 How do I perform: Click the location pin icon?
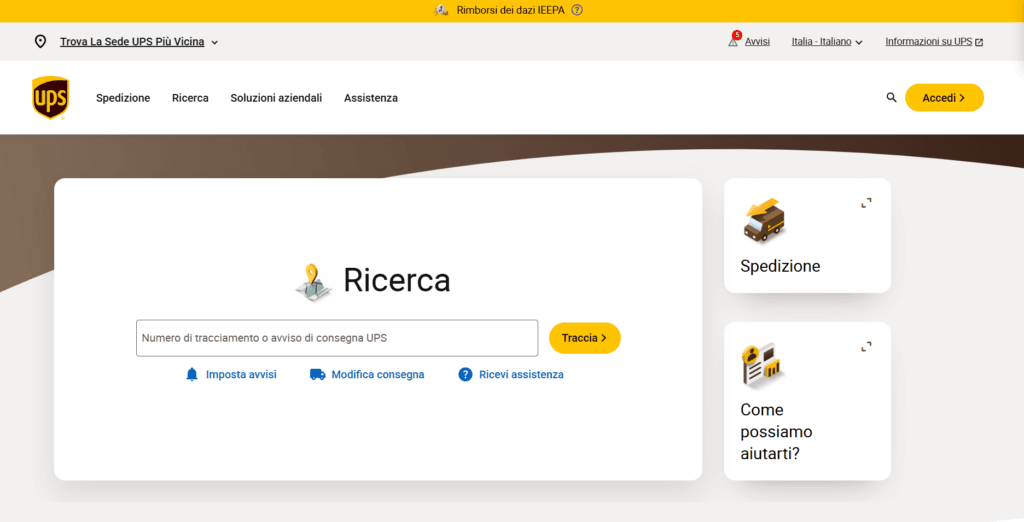[40, 41]
